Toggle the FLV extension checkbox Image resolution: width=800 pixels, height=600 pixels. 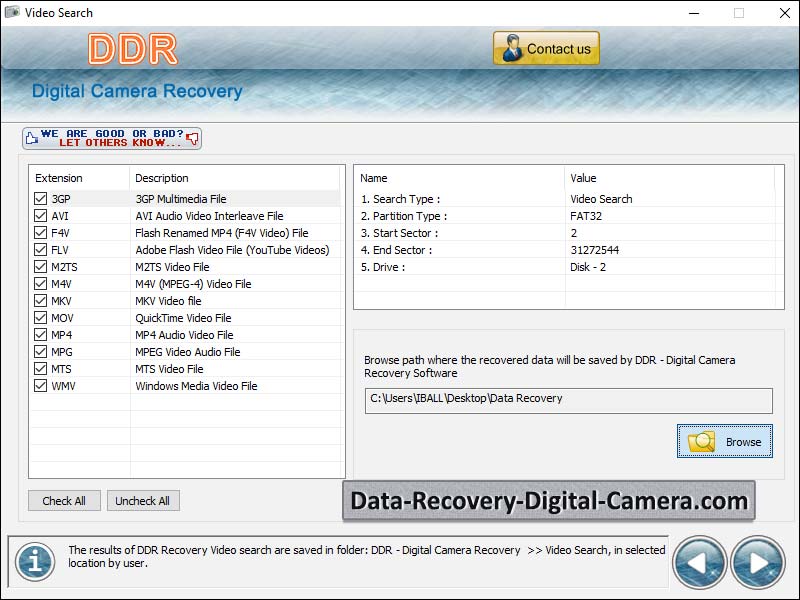[x=40, y=249]
